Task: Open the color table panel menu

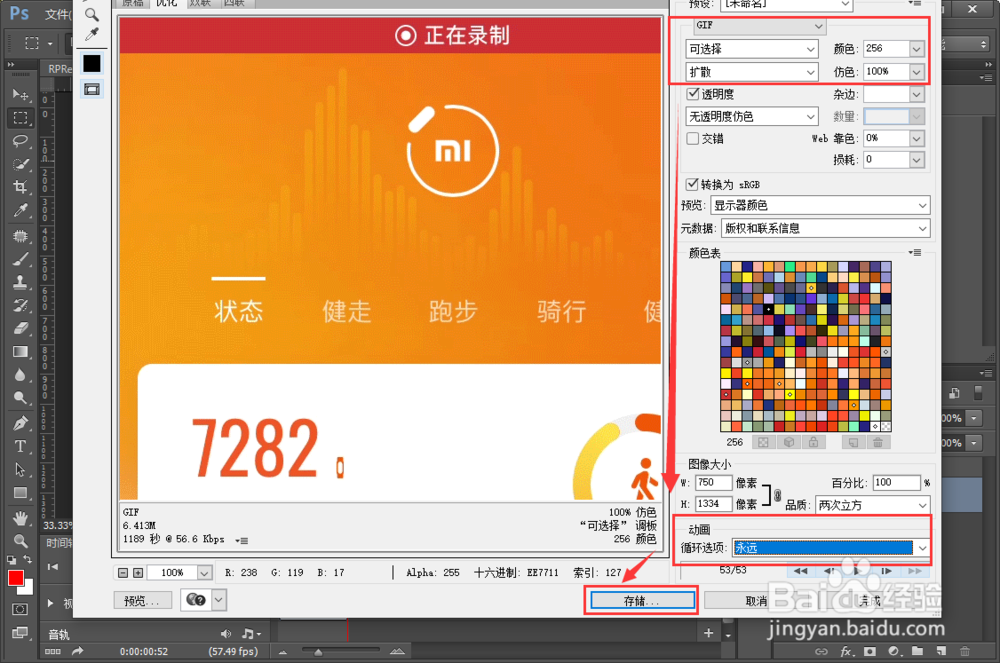Action: pos(915,252)
